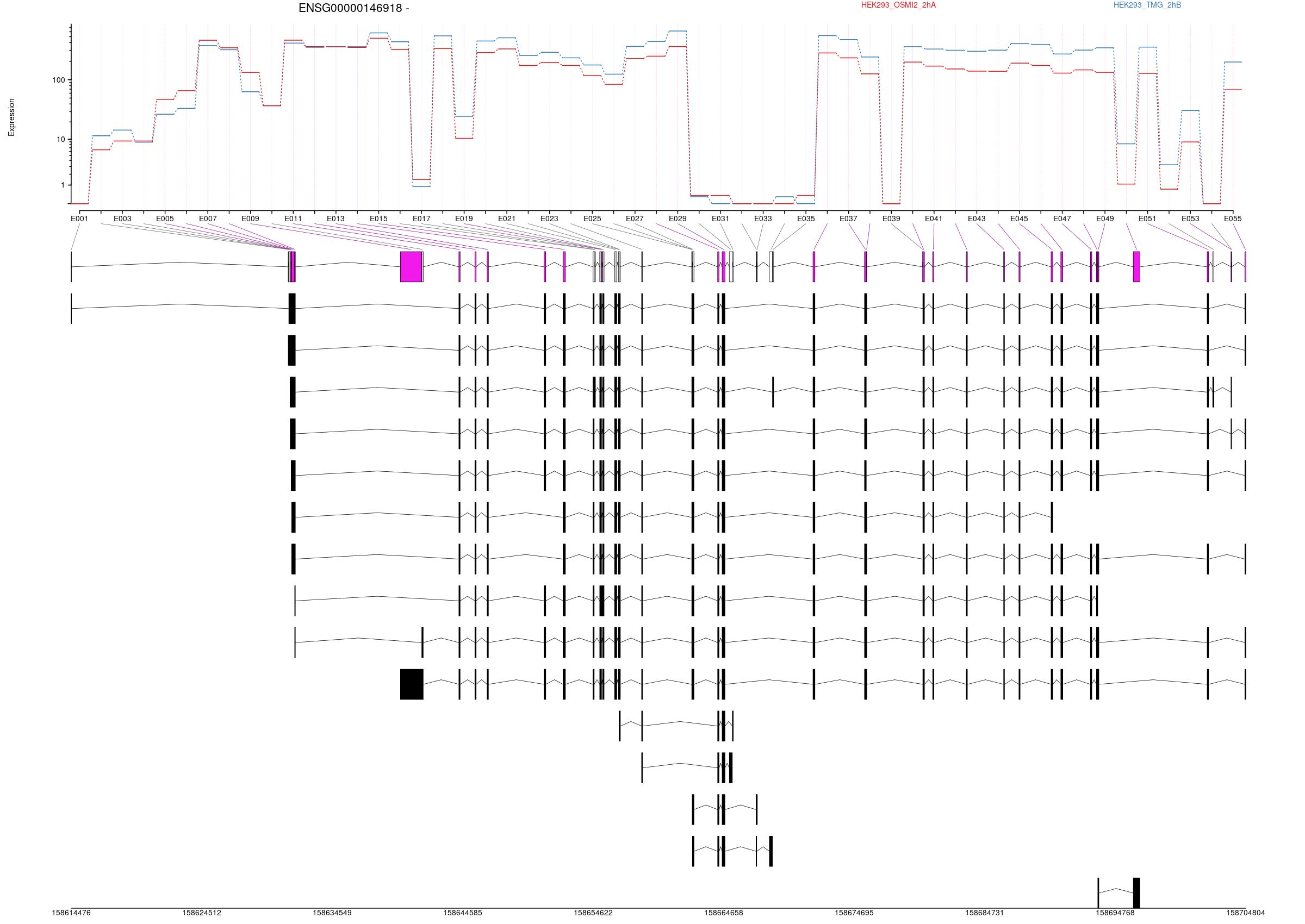Click exon bin label E011
The width and height of the screenshot is (1305, 924).
[293, 218]
